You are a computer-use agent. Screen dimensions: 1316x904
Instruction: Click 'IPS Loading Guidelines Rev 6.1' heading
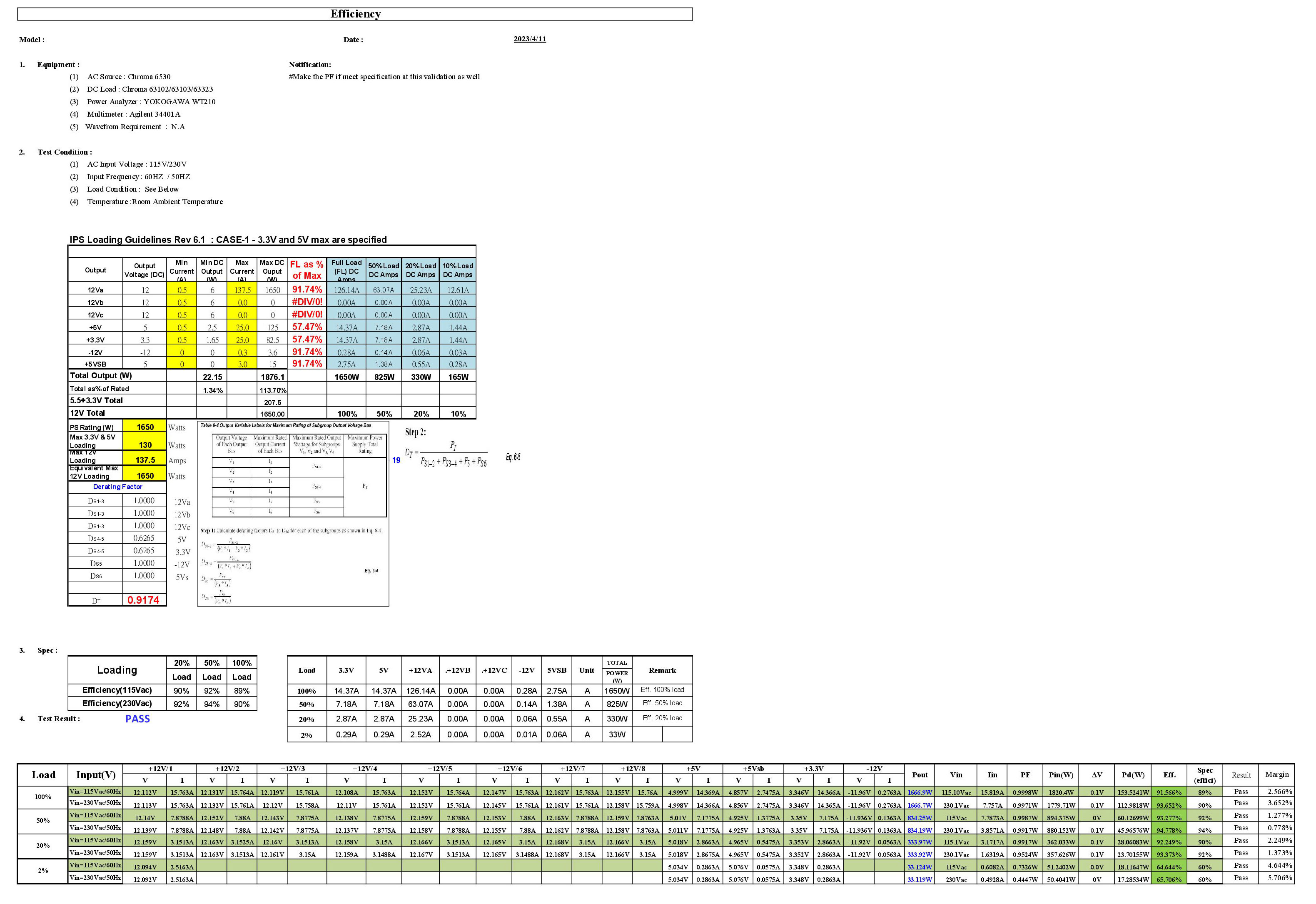click(x=228, y=240)
